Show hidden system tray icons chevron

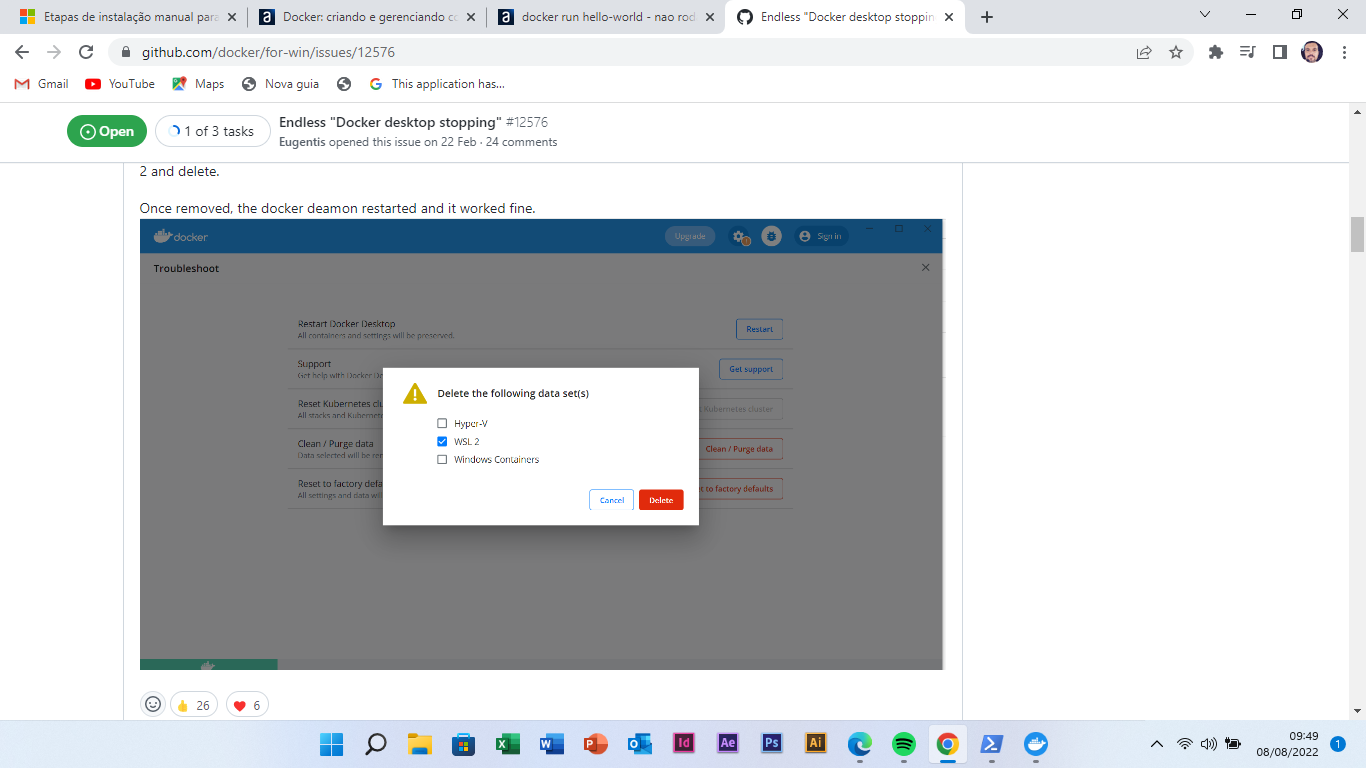[1157, 744]
